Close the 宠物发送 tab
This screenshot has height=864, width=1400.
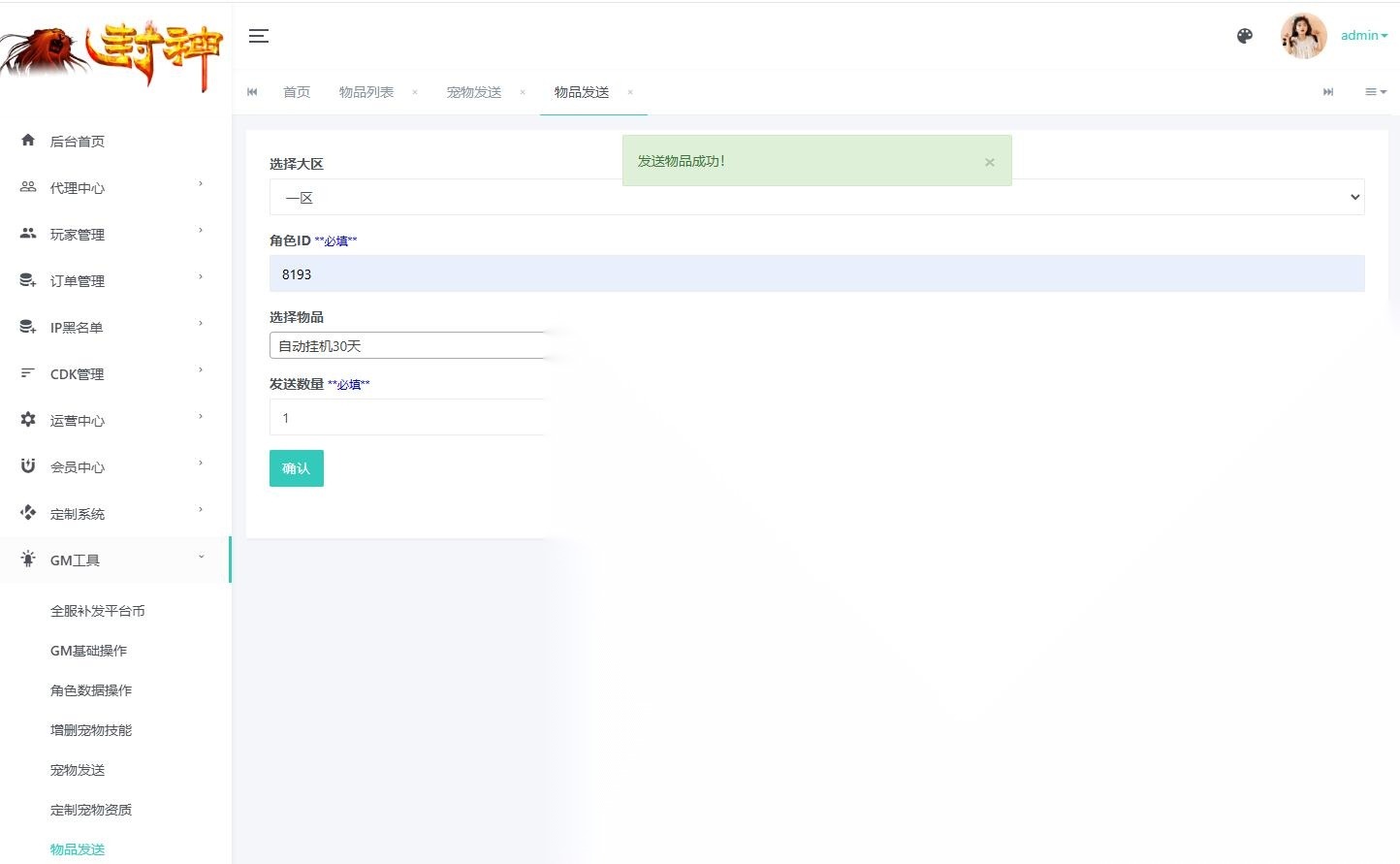523,93
